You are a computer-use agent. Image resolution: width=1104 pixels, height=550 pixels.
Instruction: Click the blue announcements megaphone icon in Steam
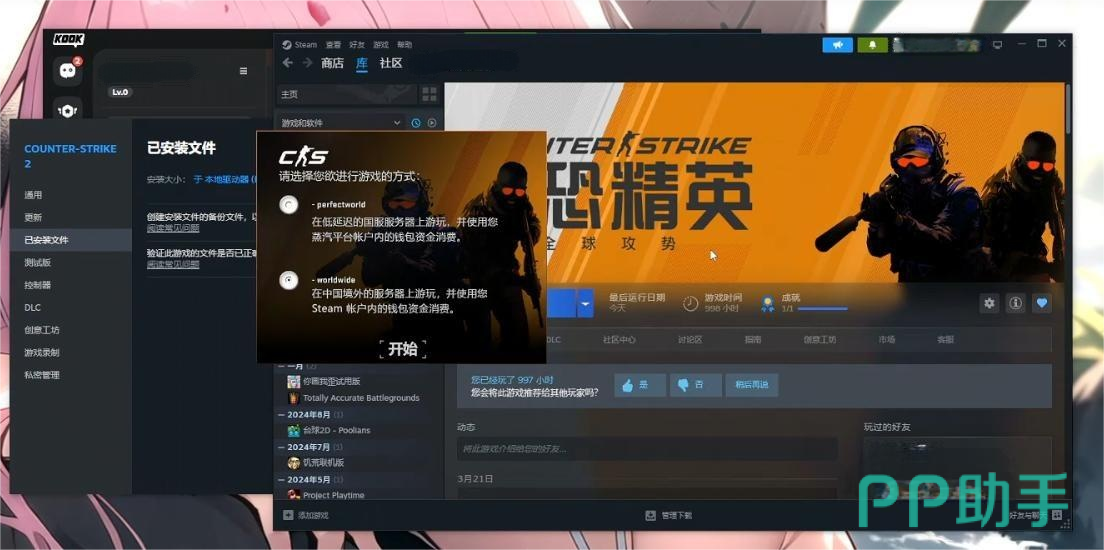pos(837,44)
